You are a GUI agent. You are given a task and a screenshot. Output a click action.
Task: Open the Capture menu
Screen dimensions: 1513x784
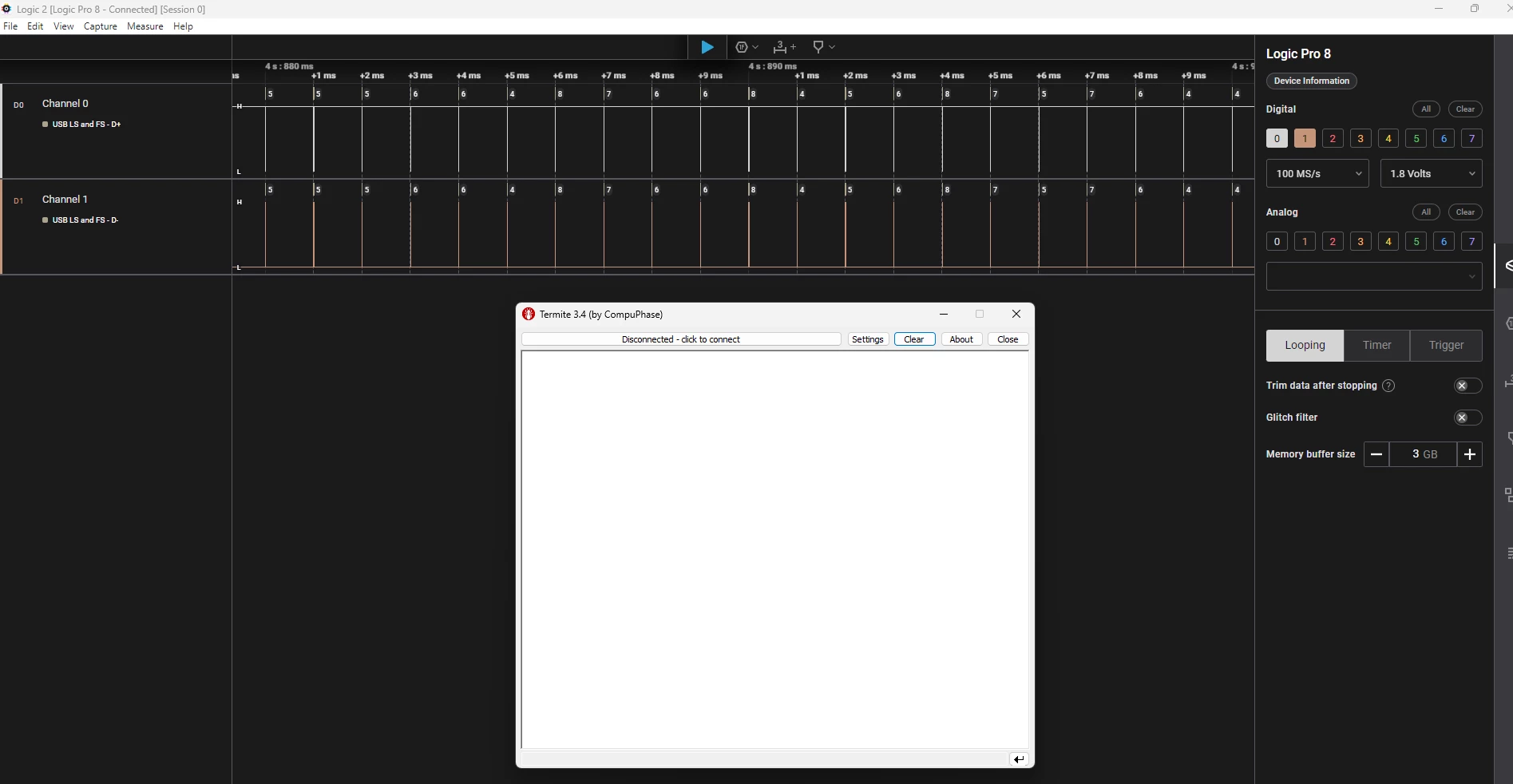[101, 26]
